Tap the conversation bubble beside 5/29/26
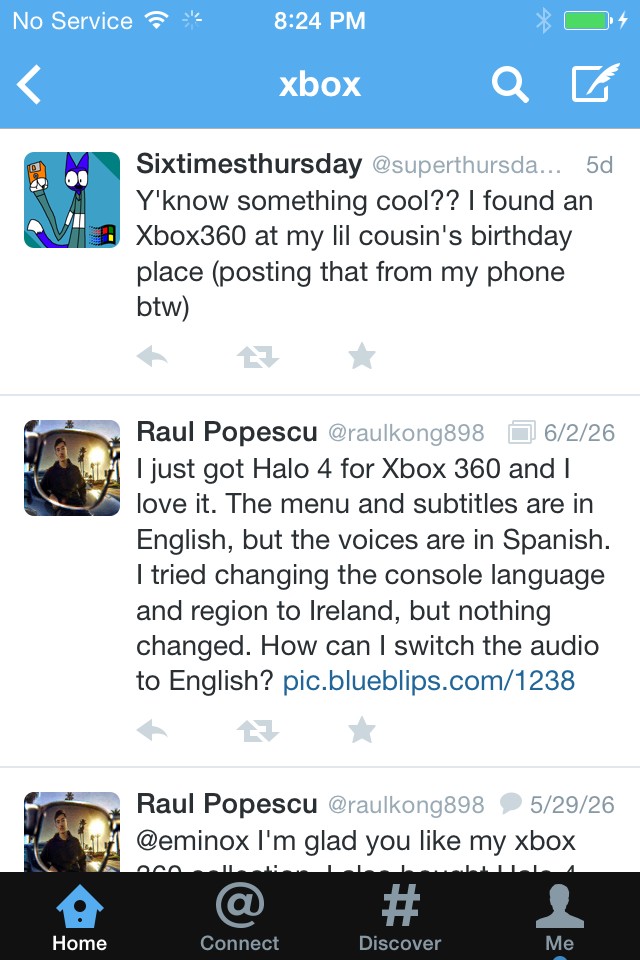 (x=511, y=803)
